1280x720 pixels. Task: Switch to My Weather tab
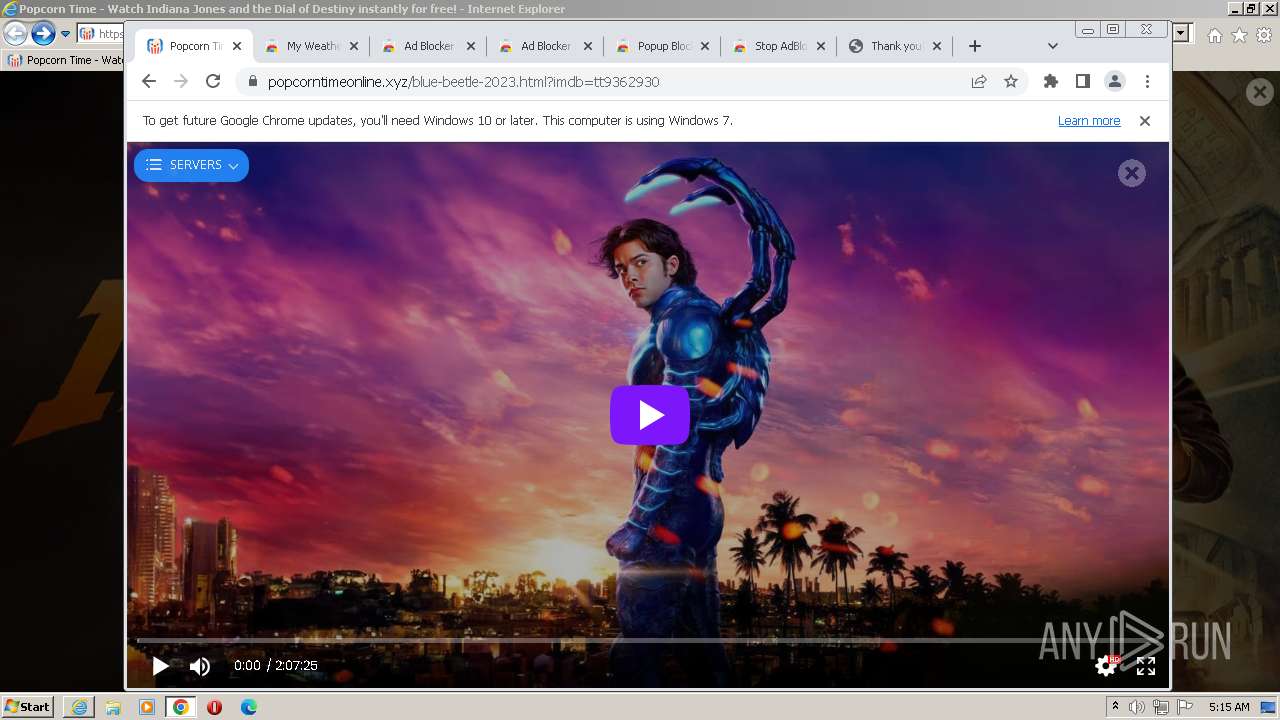coord(311,46)
